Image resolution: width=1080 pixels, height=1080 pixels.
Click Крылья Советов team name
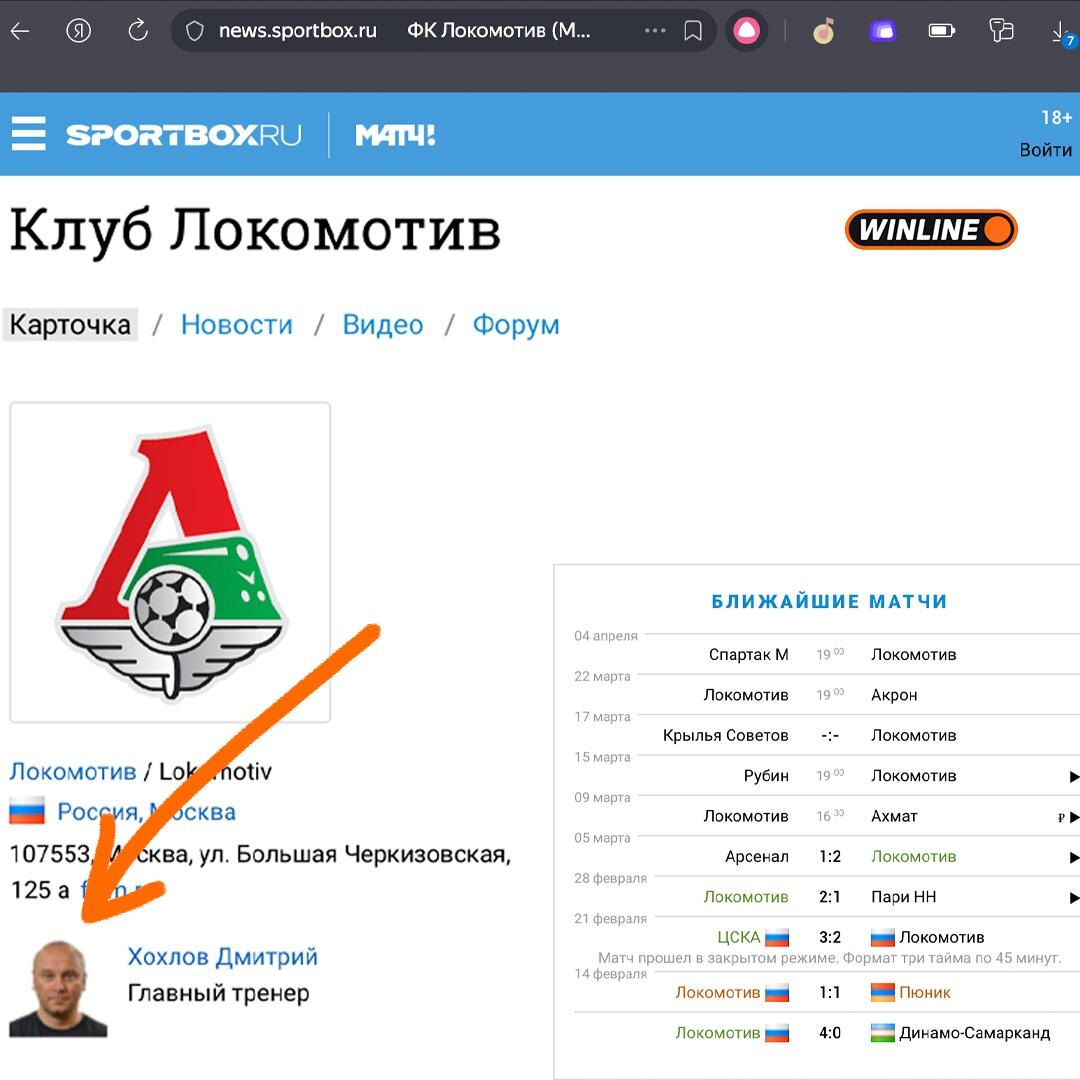(x=725, y=735)
